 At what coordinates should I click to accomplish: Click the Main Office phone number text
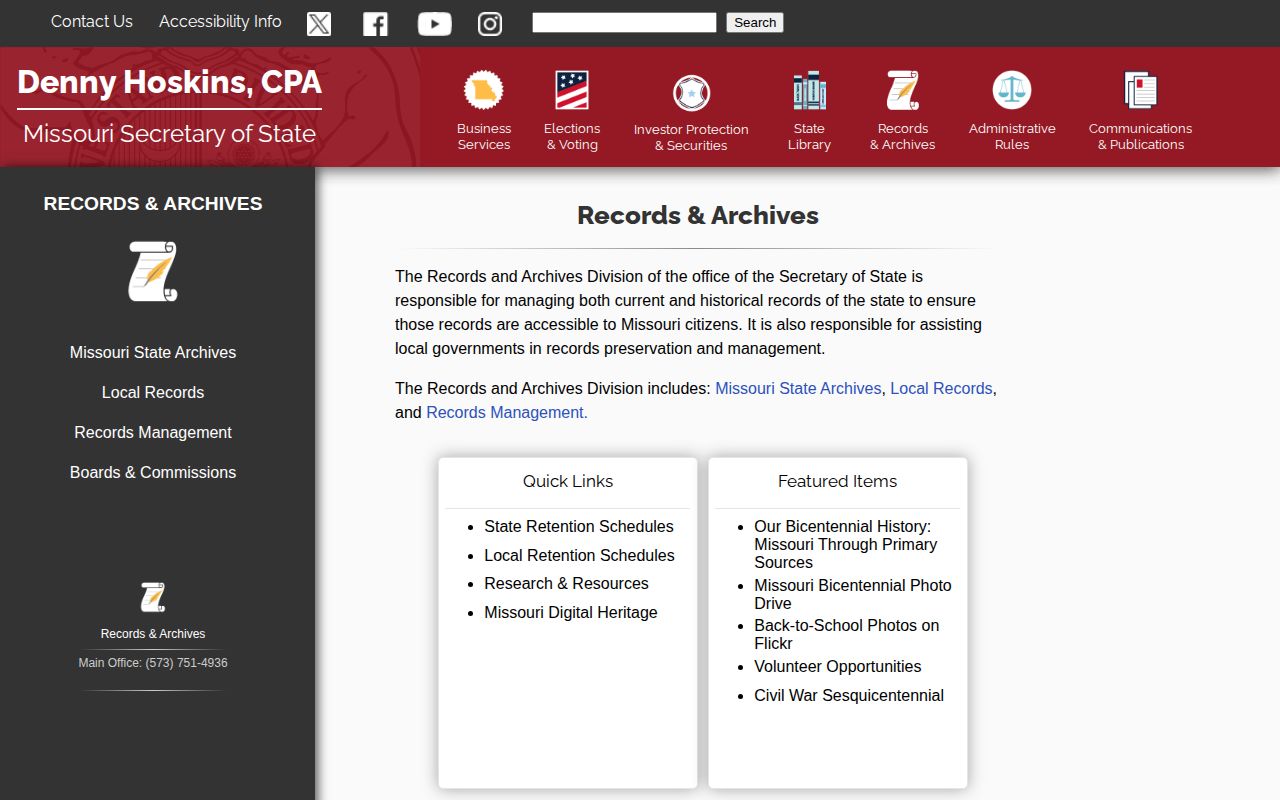[153, 663]
